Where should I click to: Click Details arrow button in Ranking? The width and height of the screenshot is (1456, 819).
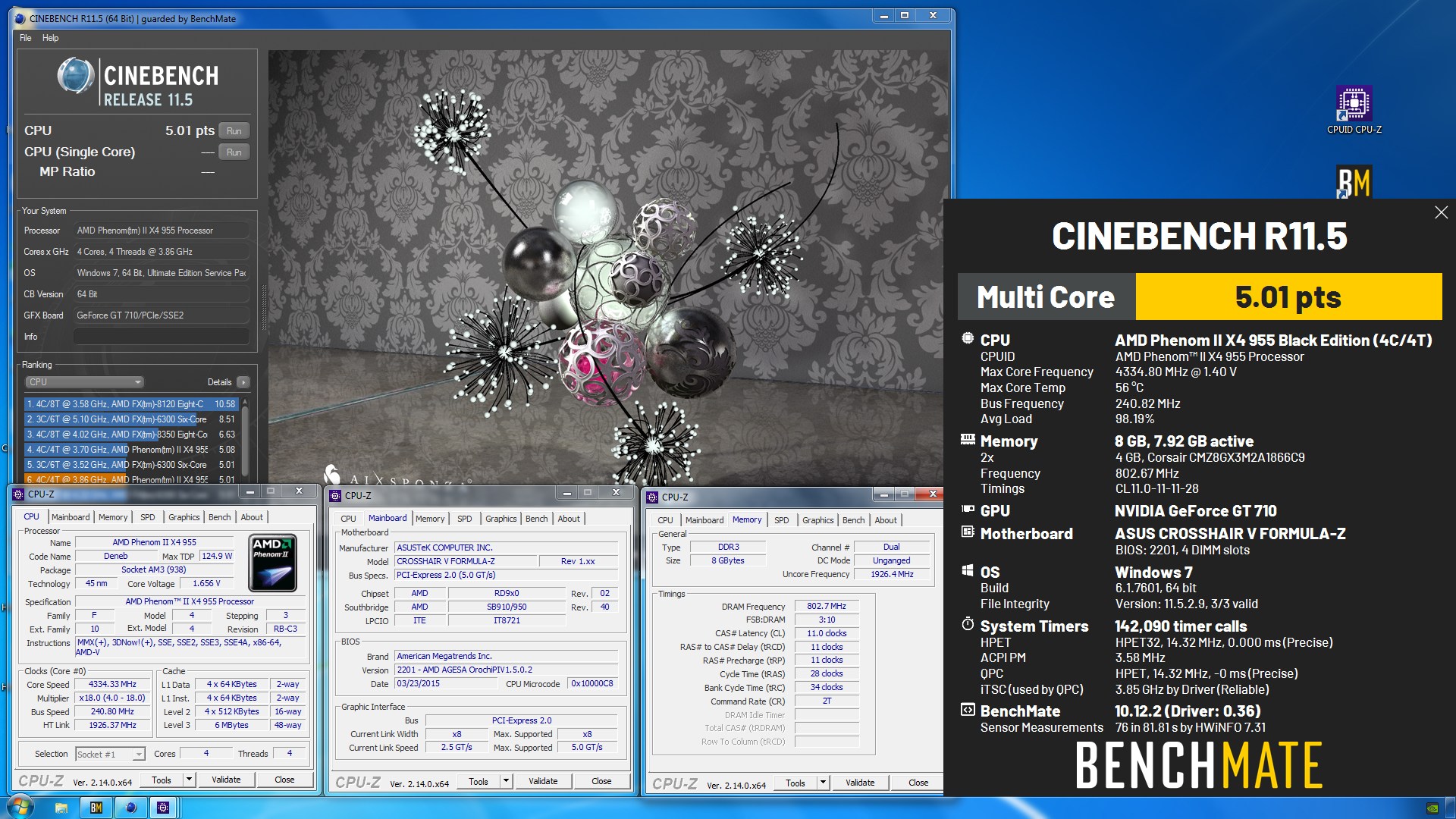tap(243, 382)
